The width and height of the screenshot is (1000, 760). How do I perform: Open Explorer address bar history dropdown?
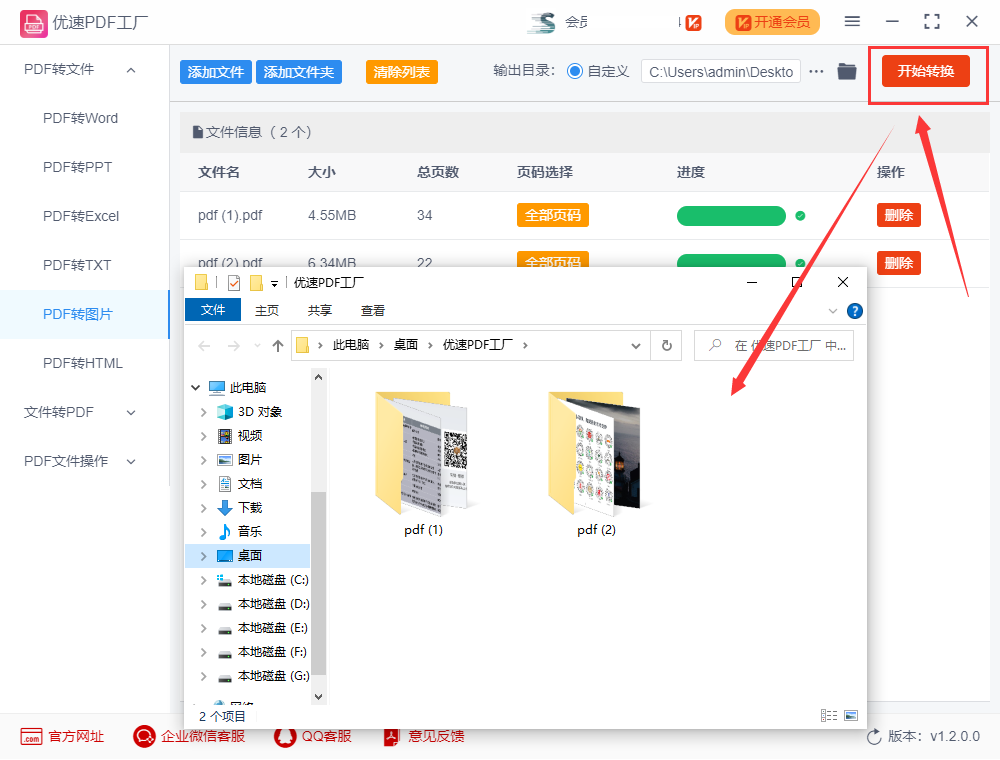636,346
